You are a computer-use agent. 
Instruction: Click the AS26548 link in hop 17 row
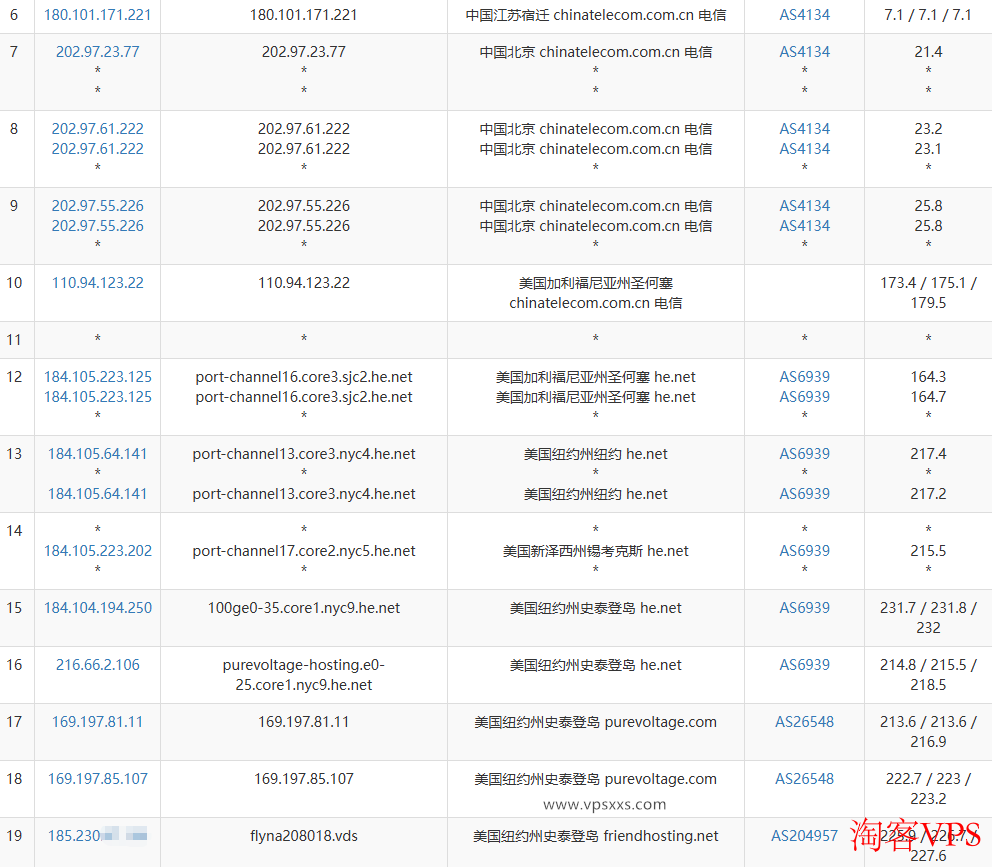pyautogui.click(x=804, y=721)
